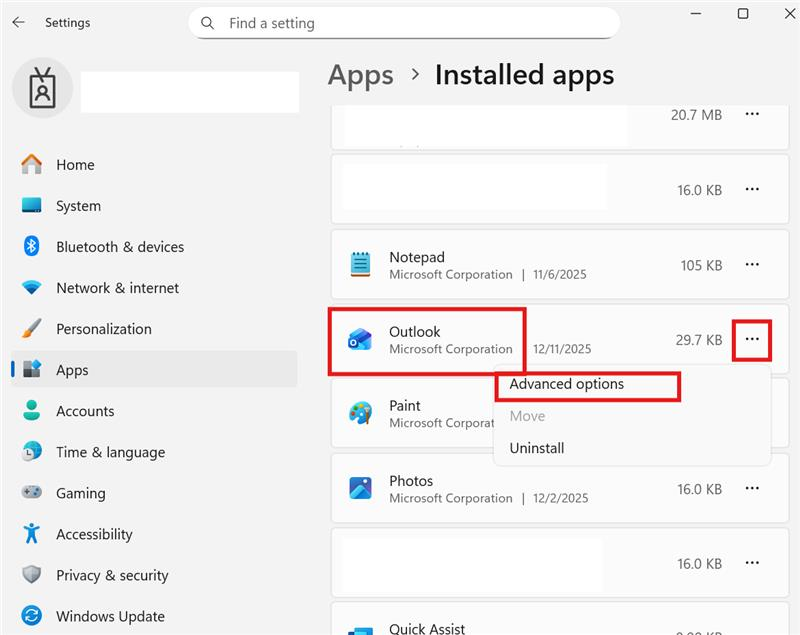
Task: Click Outlook's 29.7 KB size
Action: [x=698, y=340]
